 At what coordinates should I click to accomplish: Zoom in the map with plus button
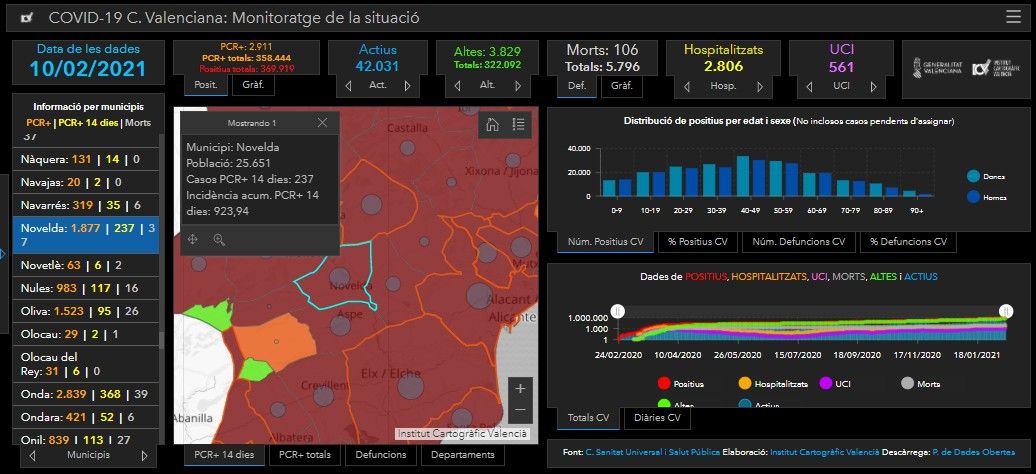pos(519,388)
